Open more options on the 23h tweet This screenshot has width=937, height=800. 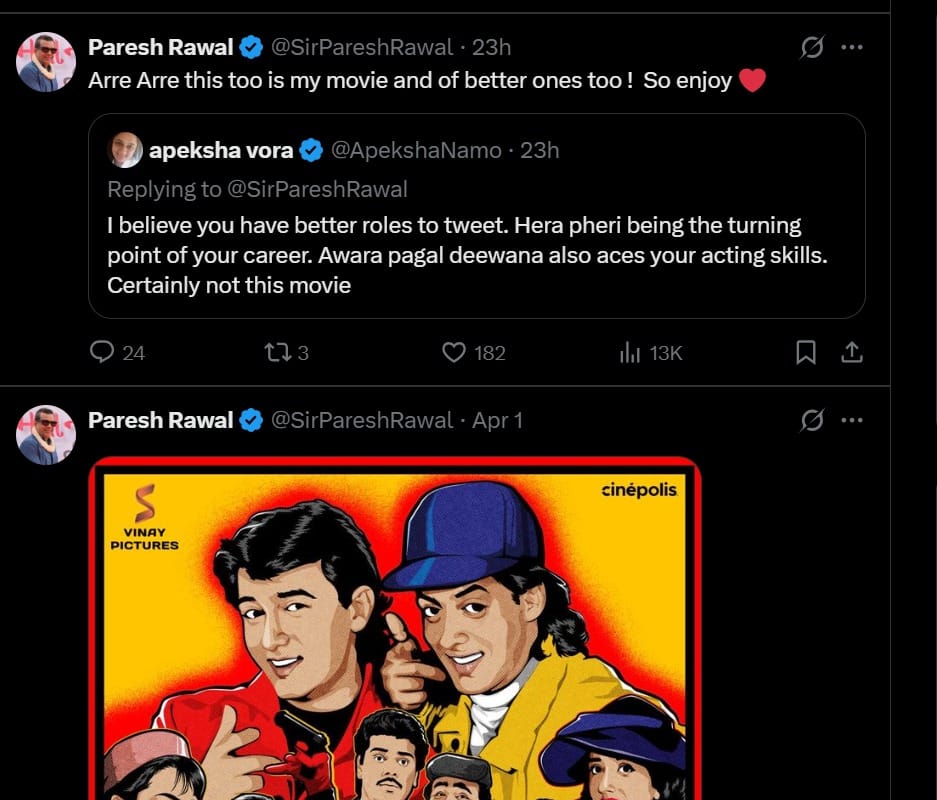pyautogui.click(x=852, y=47)
